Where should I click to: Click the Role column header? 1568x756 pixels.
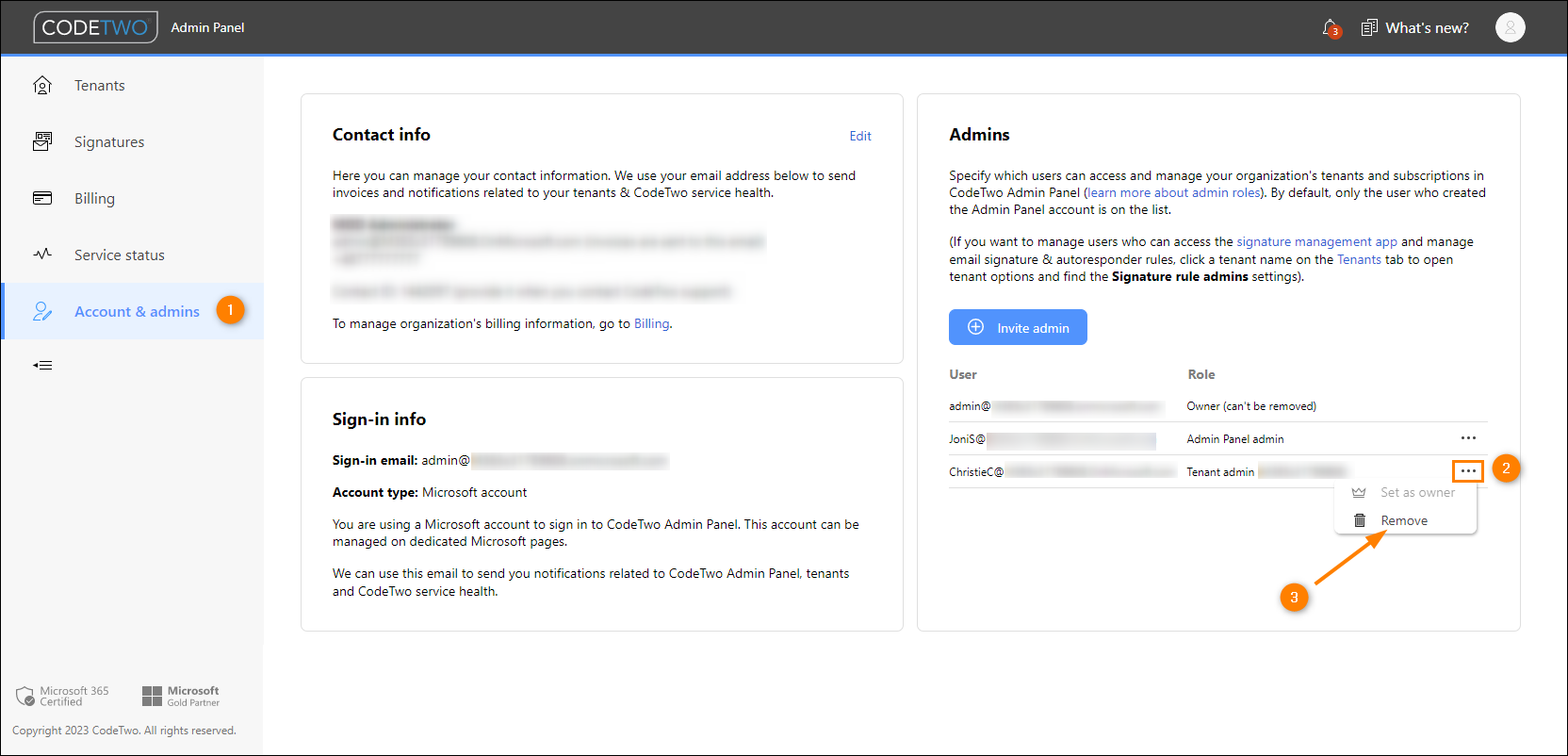pos(1200,374)
